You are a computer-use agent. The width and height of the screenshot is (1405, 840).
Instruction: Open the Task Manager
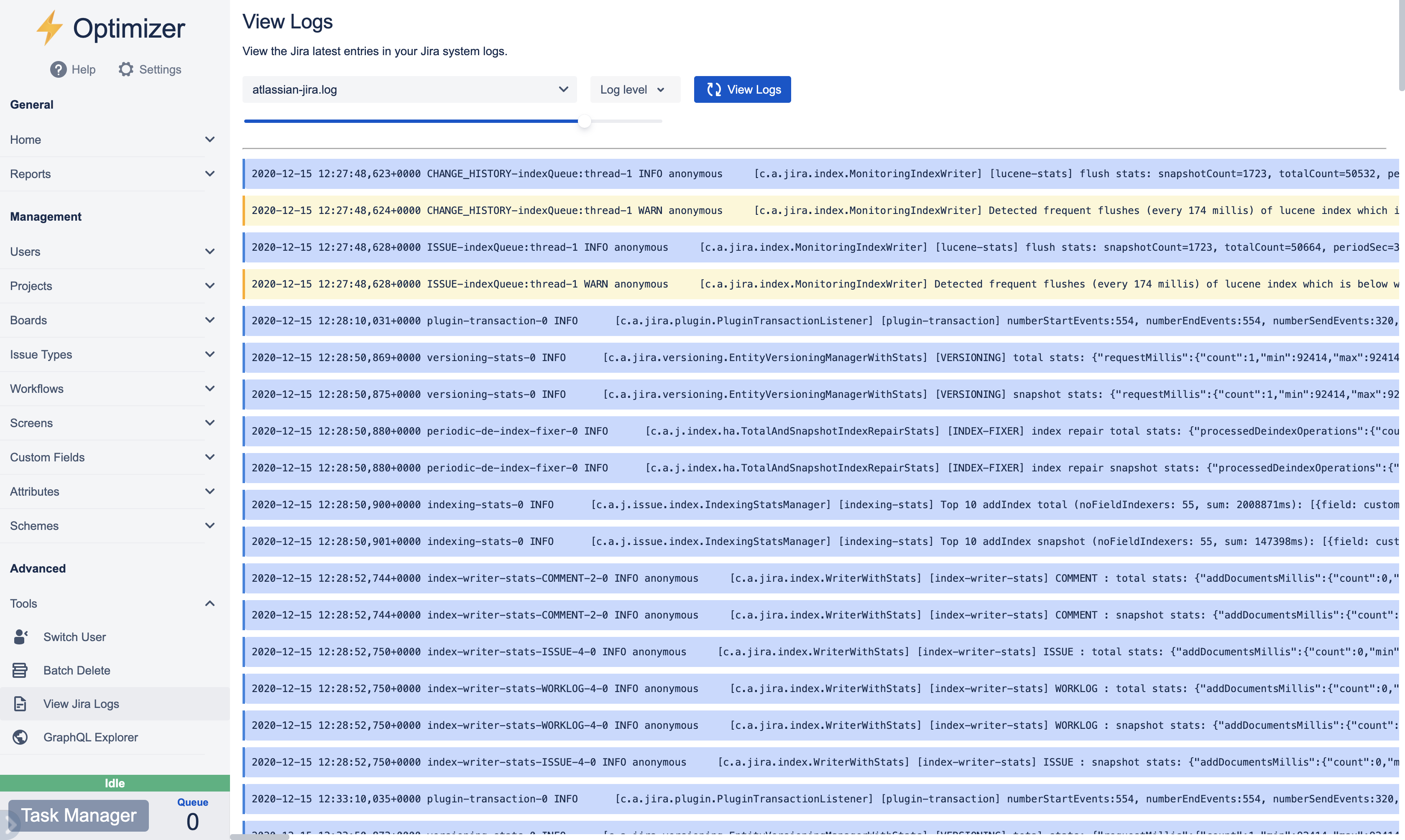click(78, 815)
